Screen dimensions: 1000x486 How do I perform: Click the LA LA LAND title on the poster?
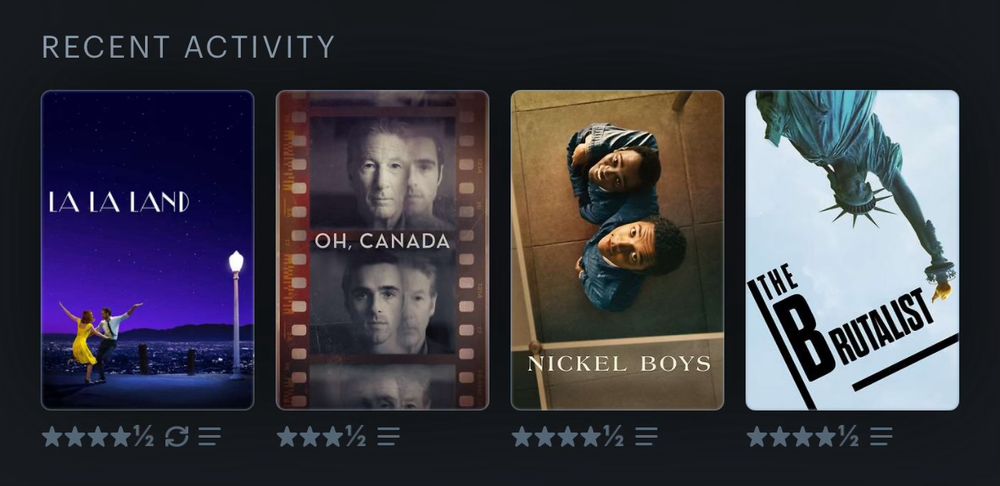pyautogui.click(x=119, y=202)
